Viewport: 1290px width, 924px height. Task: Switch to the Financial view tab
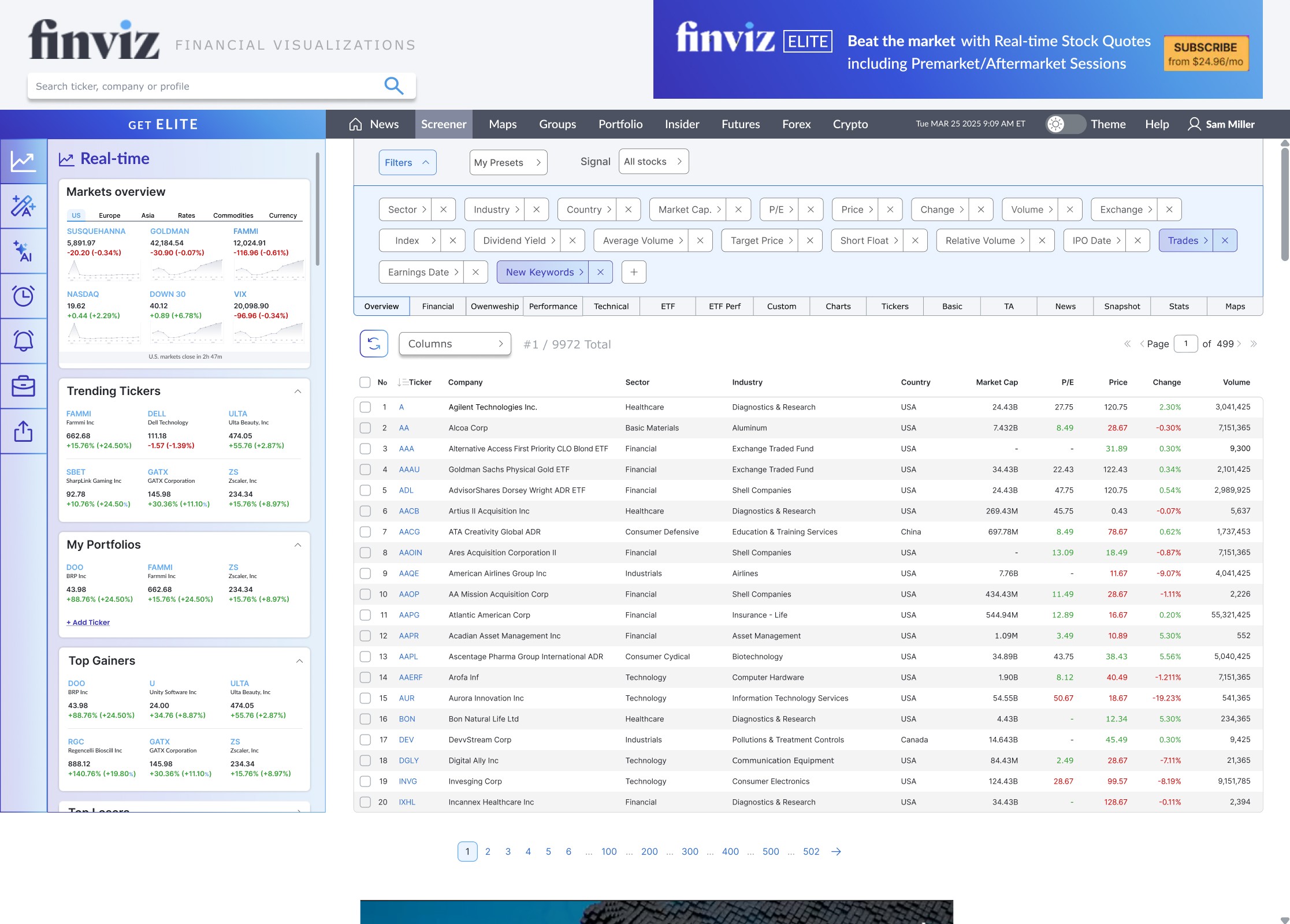[438, 306]
